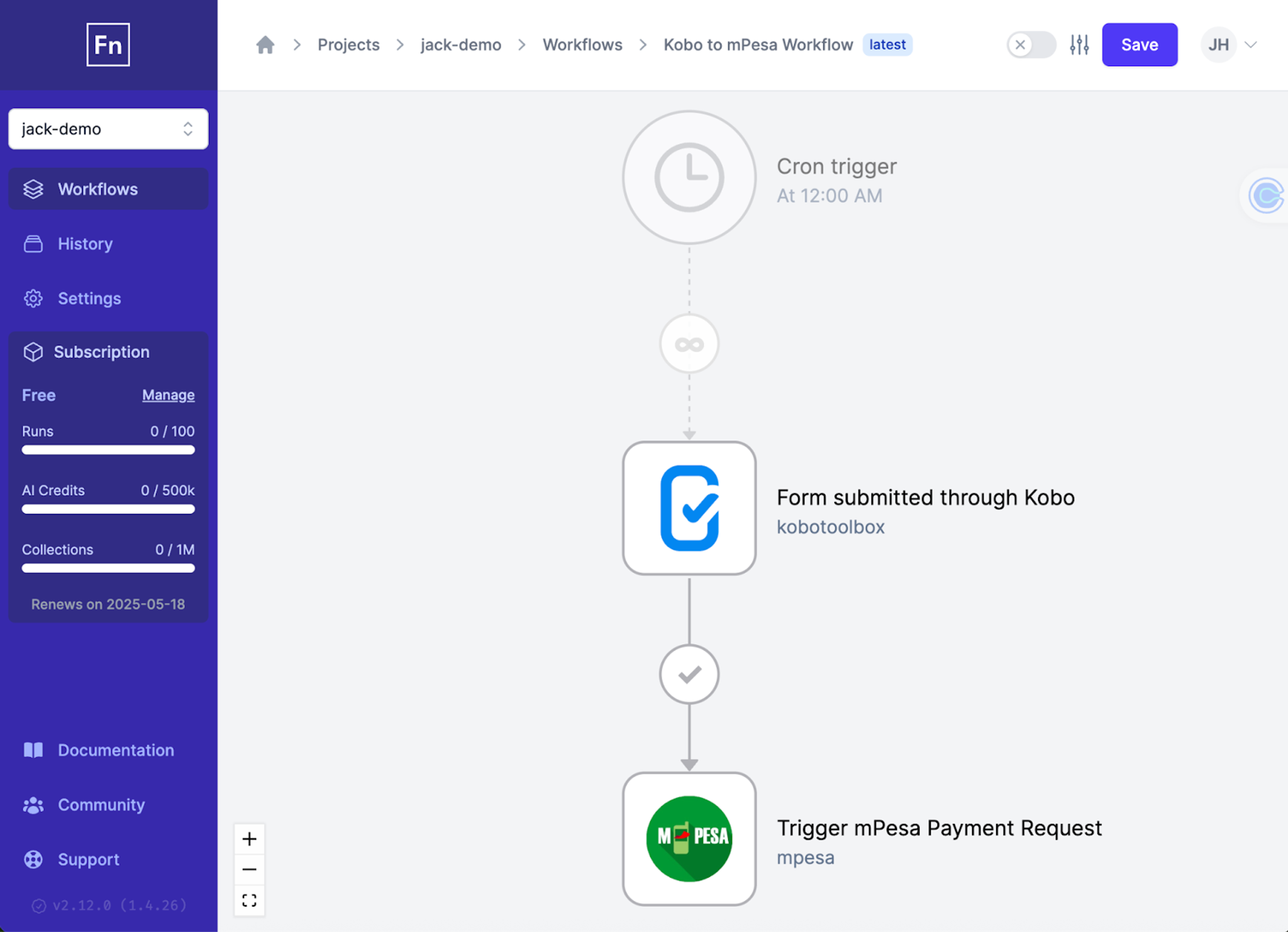Open the AI assistant floating button
Viewport: 1288px width, 932px height.
(x=1265, y=196)
